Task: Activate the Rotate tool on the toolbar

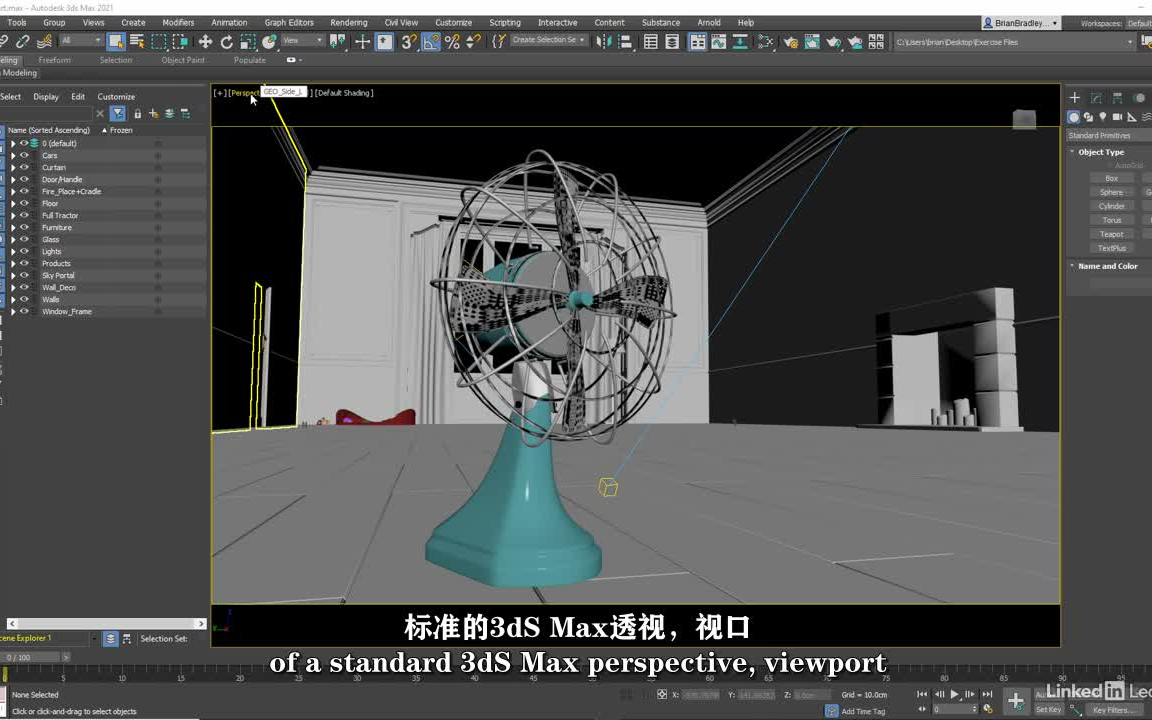Action: click(226, 42)
